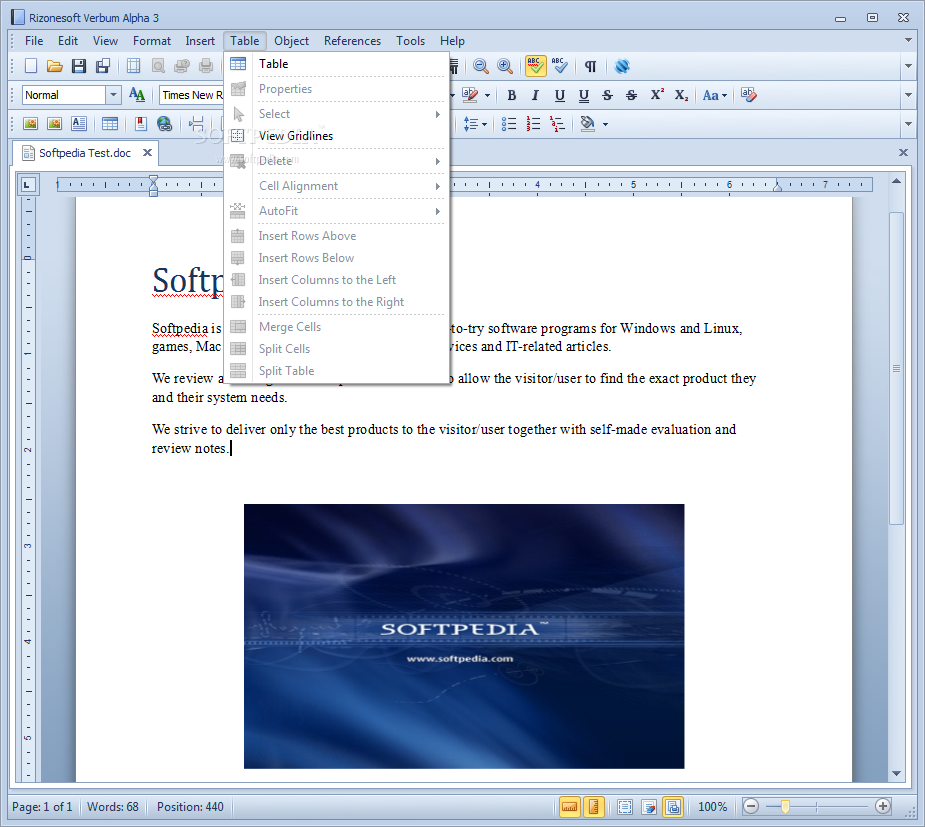Open the Tools menu
This screenshot has width=925, height=827.
coord(410,41)
